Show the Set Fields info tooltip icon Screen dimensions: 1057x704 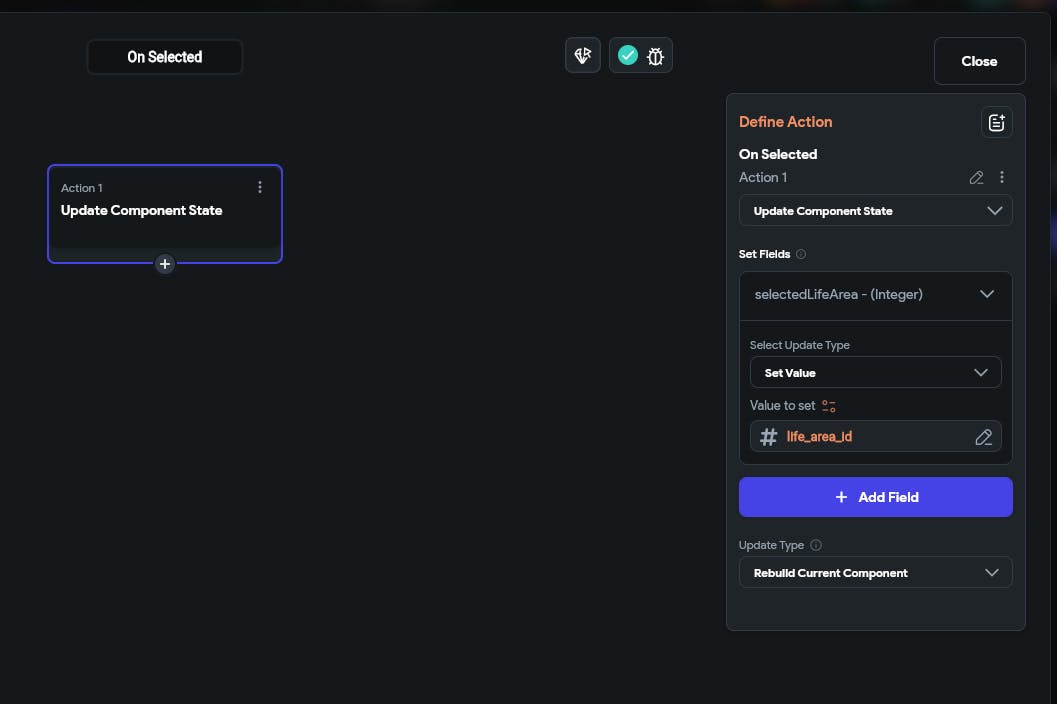[x=801, y=254]
